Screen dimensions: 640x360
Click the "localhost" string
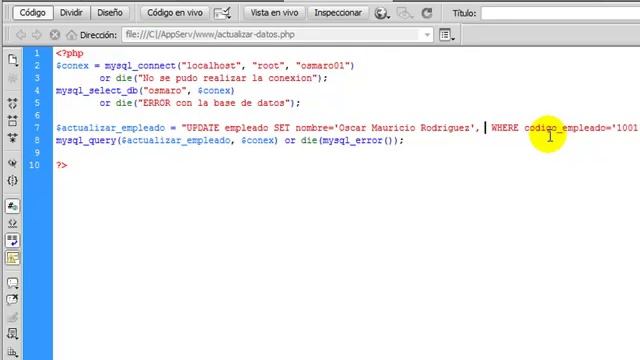(211, 66)
